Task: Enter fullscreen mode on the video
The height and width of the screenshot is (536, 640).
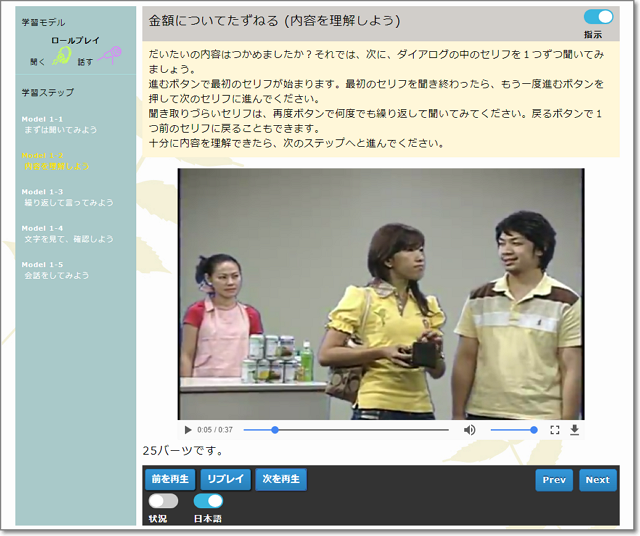Action: pos(554,430)
